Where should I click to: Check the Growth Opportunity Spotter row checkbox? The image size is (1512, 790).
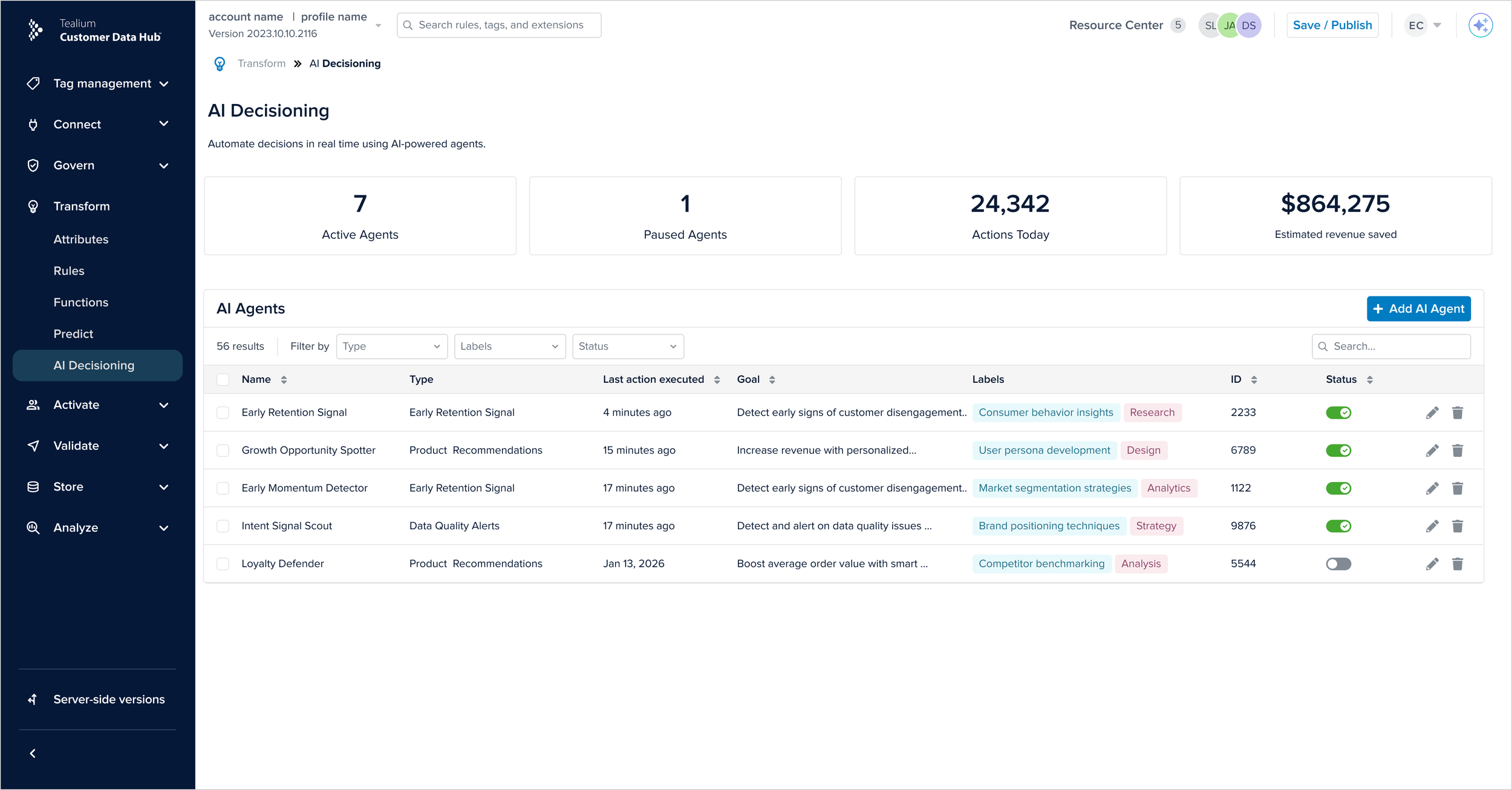coord(223,451)
